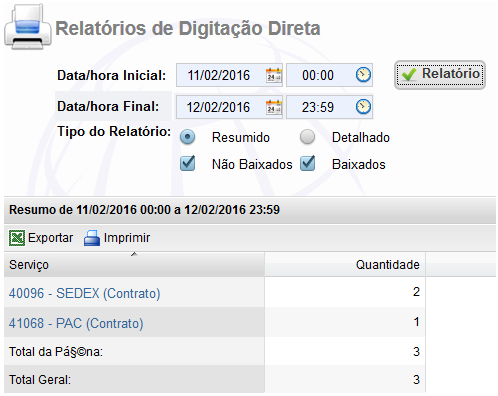
Task: Open clock picker for final time
Action: pos(363,107)
